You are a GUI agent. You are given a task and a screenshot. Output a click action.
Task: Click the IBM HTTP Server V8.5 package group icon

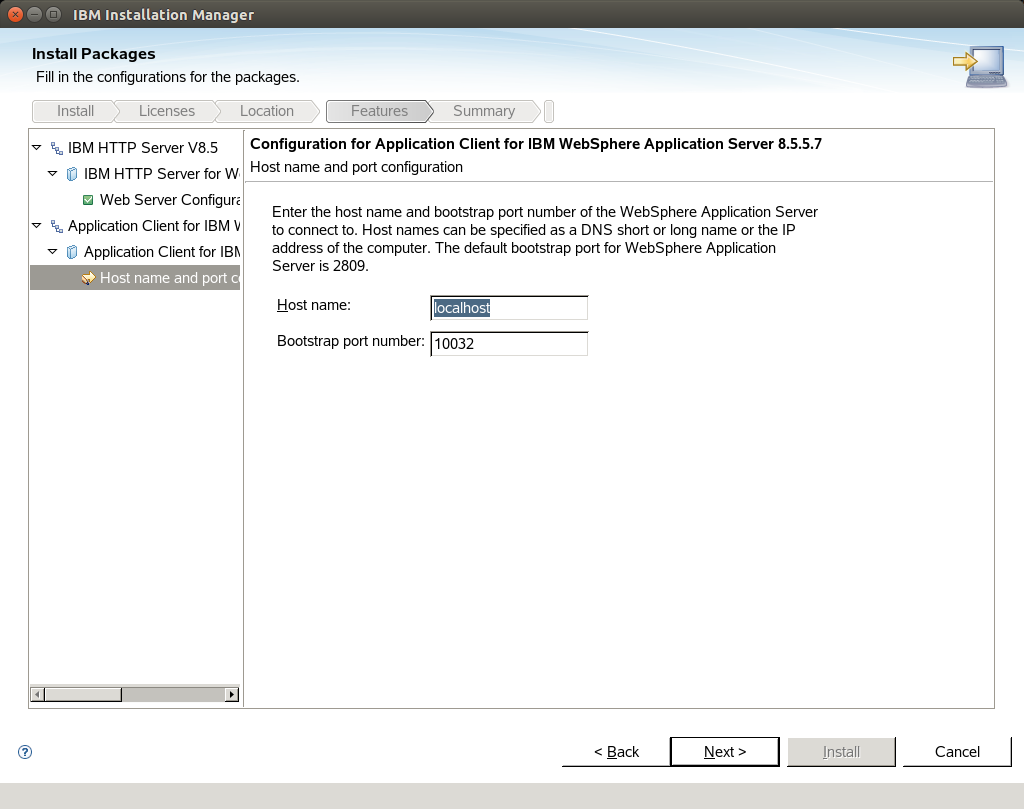tap(57, 148)
